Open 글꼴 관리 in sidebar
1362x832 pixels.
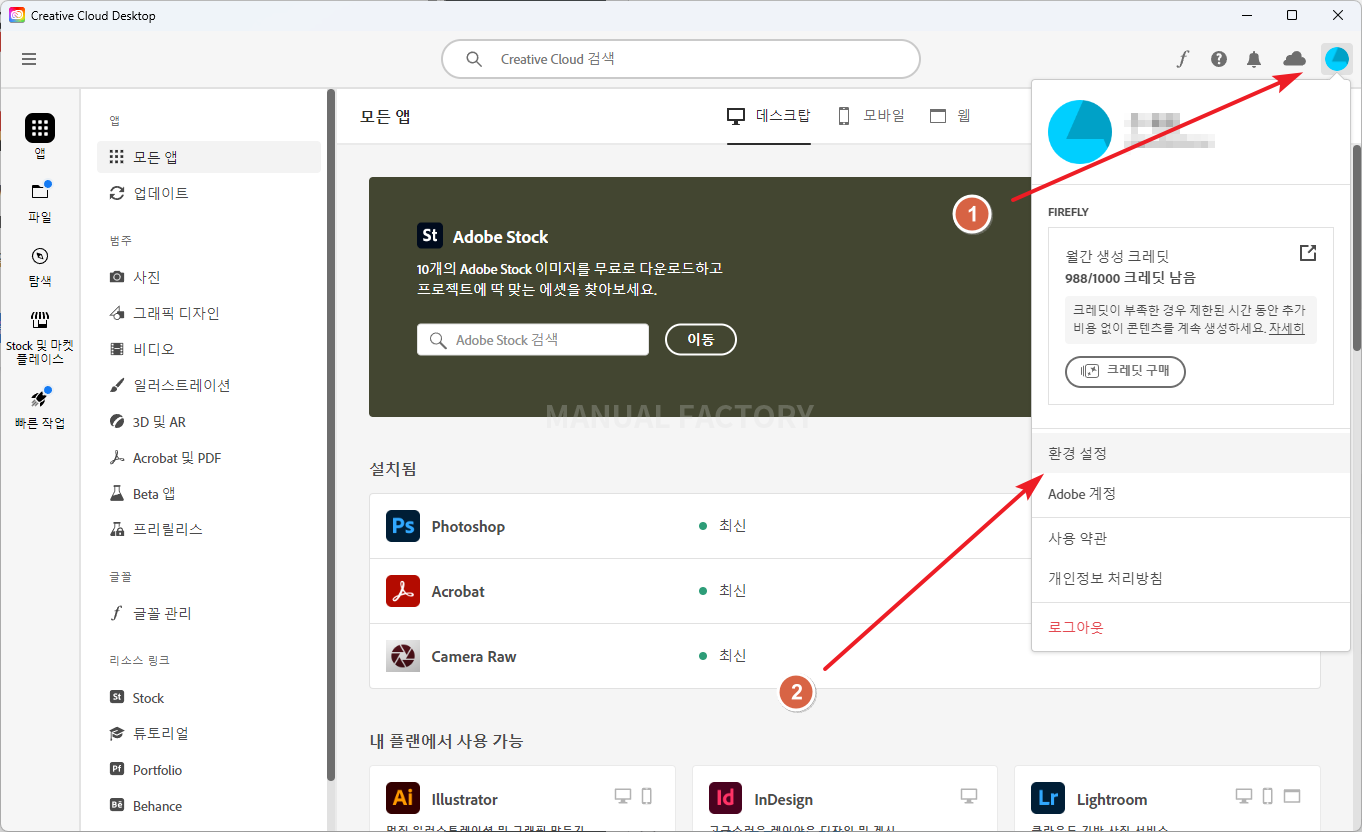pos(209,613)
